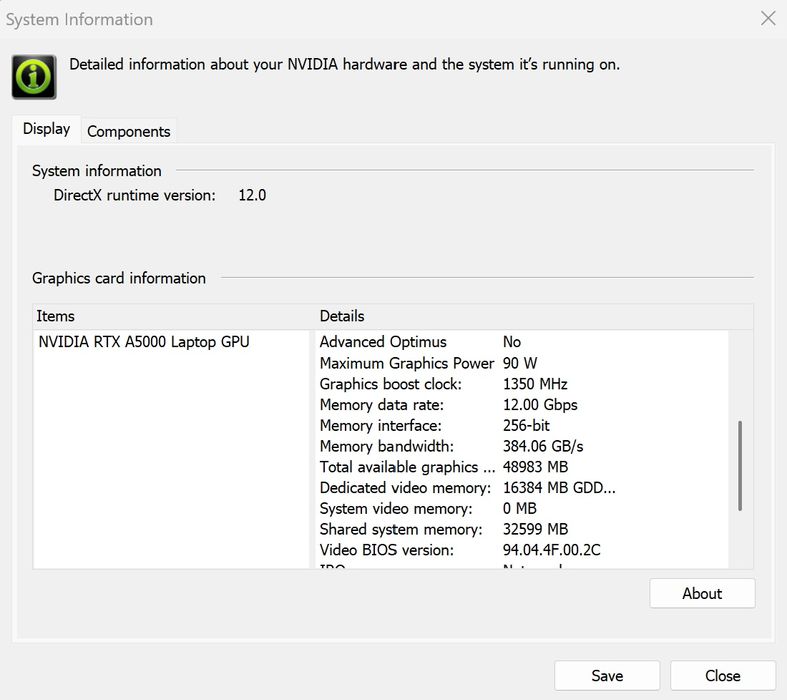Viewport: 787px width, 700px height.
Task: Click the About button
Action: point(702,593)
